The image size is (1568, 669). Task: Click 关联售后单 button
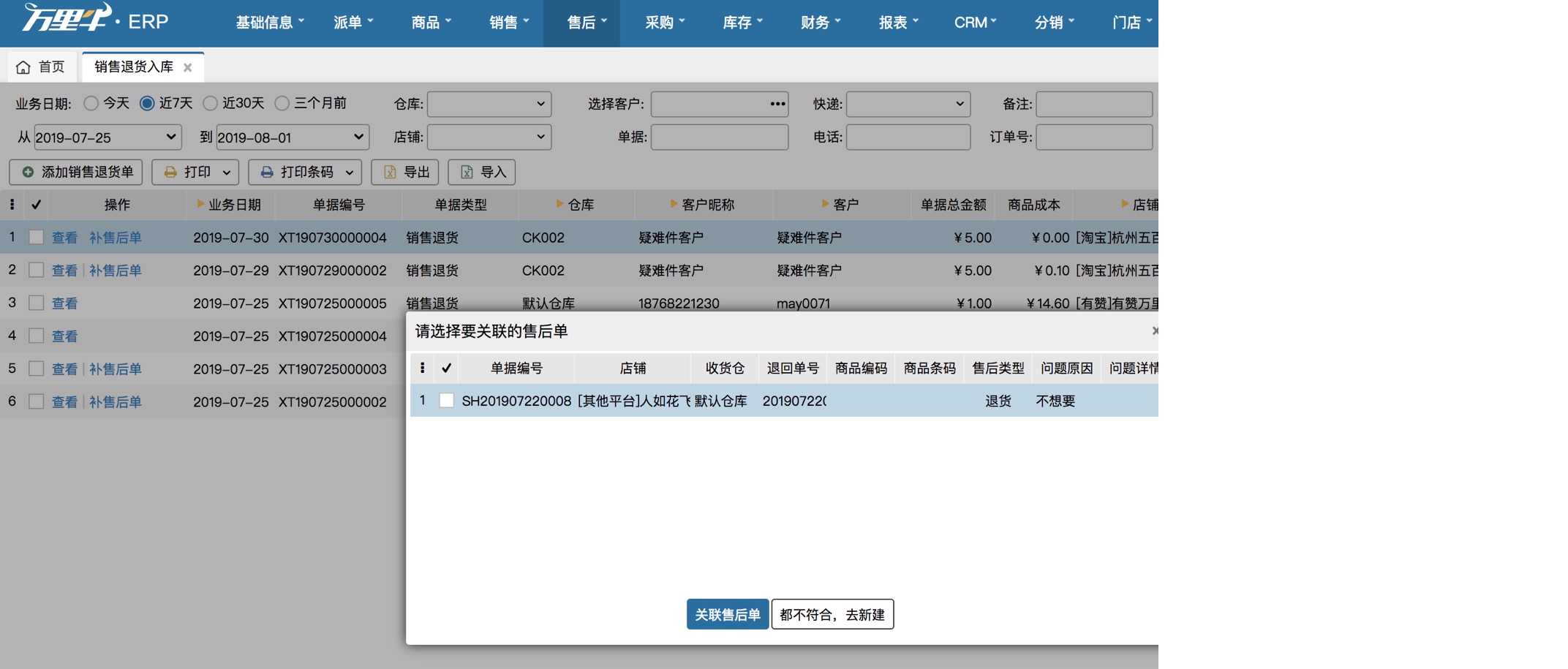[x=728, y=614]
